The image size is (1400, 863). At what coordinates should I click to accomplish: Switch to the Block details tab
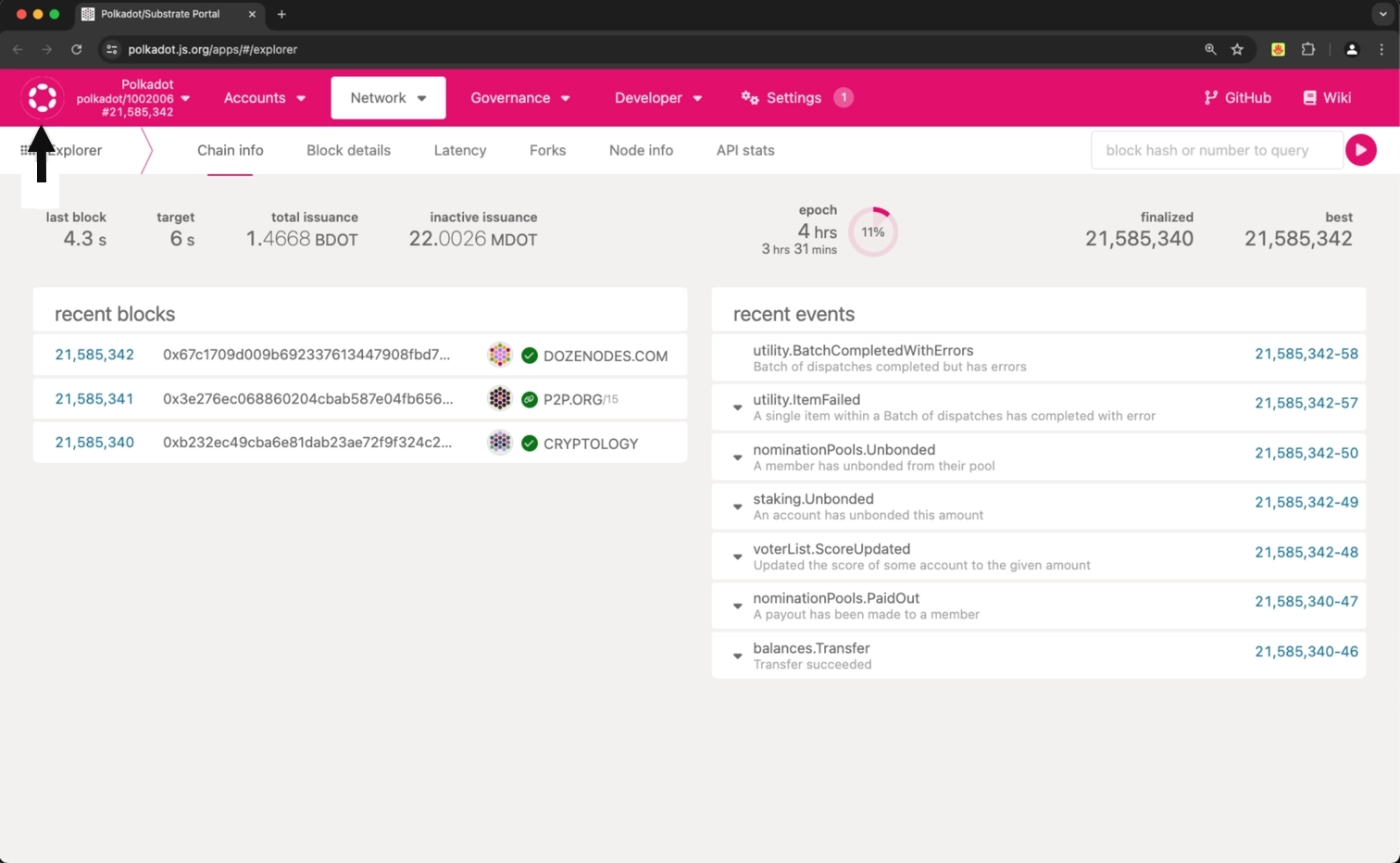pyautogui.click(x=348, y=150)
